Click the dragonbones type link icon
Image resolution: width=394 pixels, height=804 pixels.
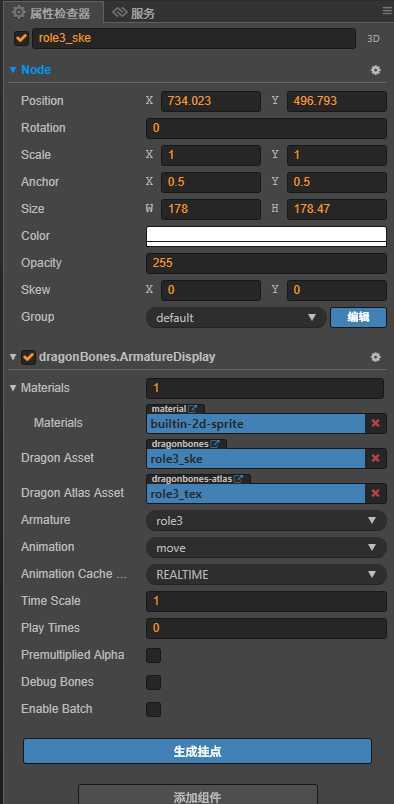[x=216, y=444]
